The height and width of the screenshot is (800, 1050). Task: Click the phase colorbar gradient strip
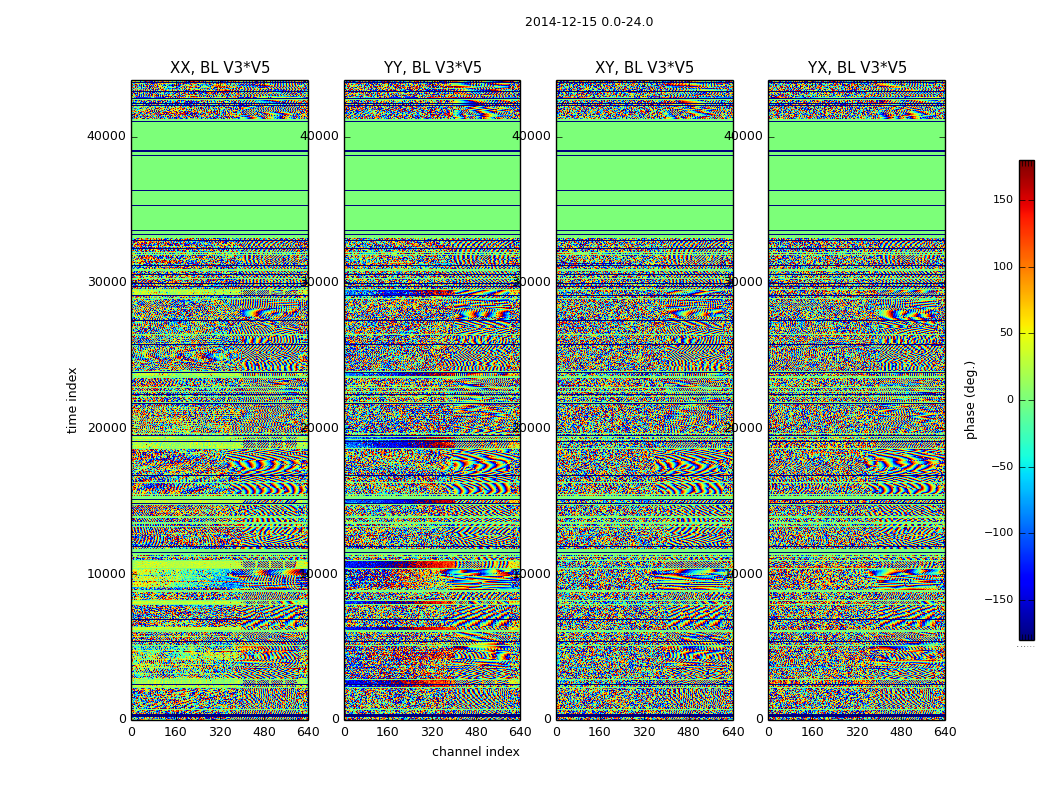pos(1027,400)
